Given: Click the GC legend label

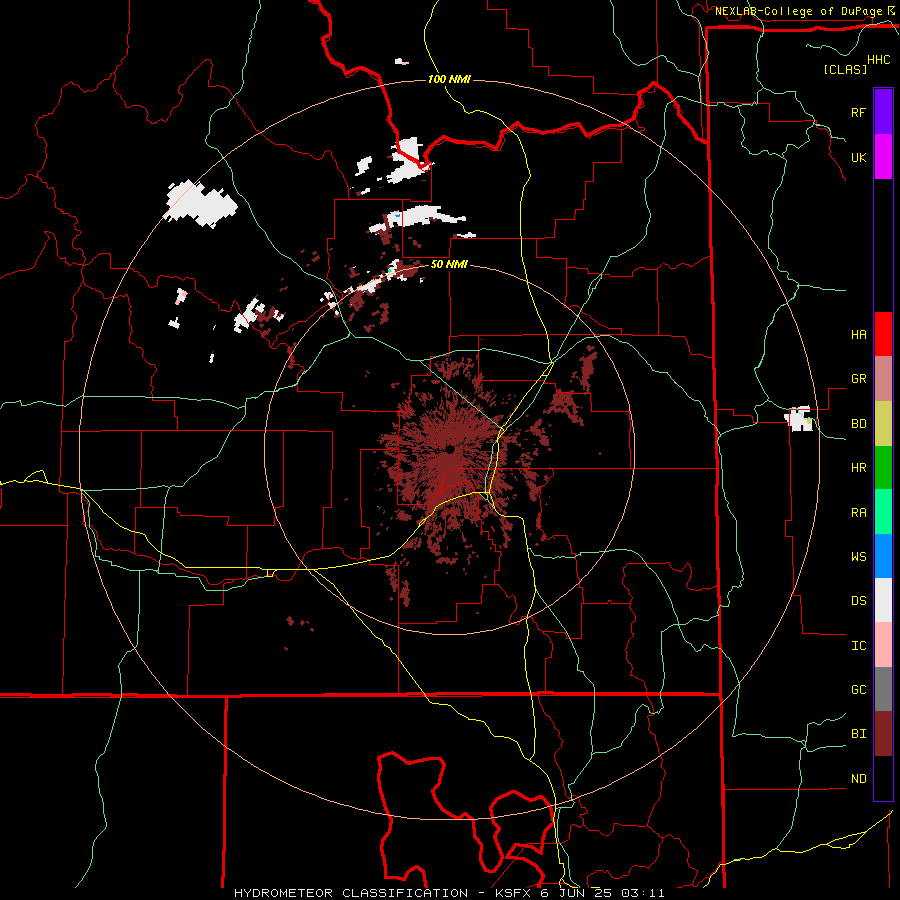Looking at the screenshot, I should point(859,690).
